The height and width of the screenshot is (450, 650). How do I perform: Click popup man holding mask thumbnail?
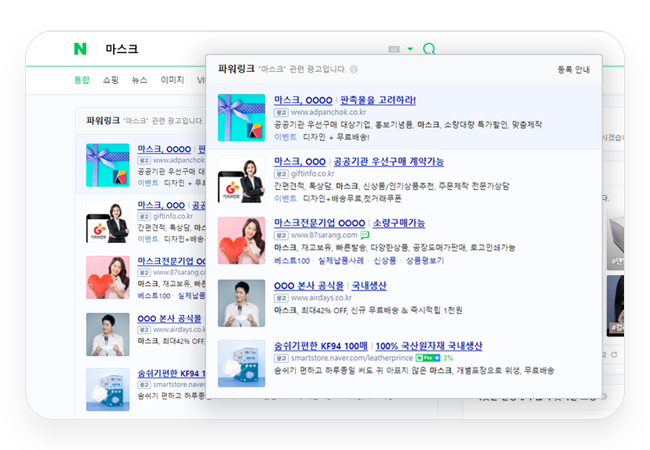tap(242, 303)
